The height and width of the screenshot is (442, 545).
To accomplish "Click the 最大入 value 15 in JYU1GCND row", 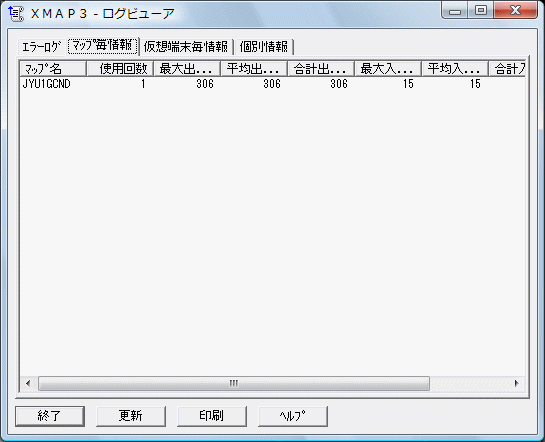I will (x=408, y=84).
